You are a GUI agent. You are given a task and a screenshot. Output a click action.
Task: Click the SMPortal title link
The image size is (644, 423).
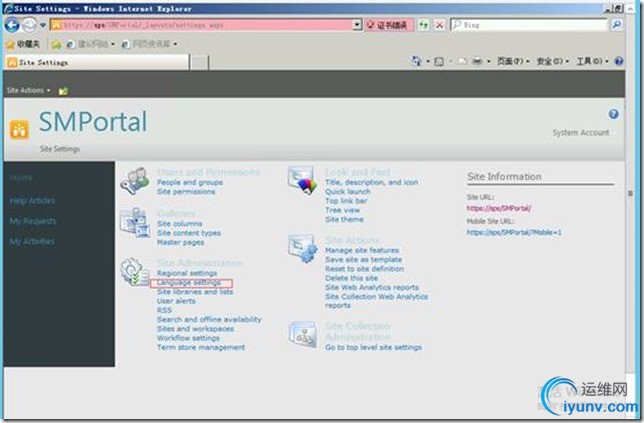93,122
